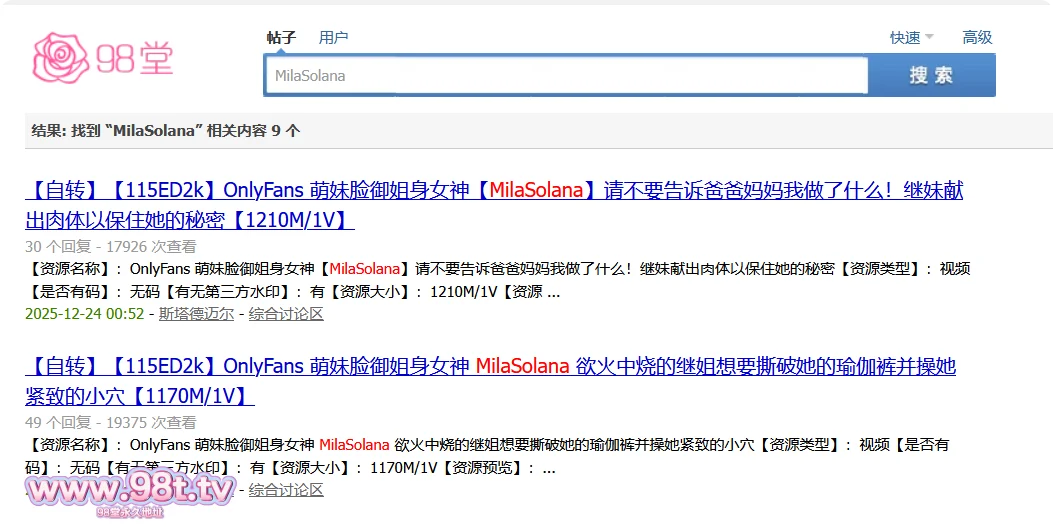
Task: Open the 快速 dropdown menu
Action: tap(911, 38)
